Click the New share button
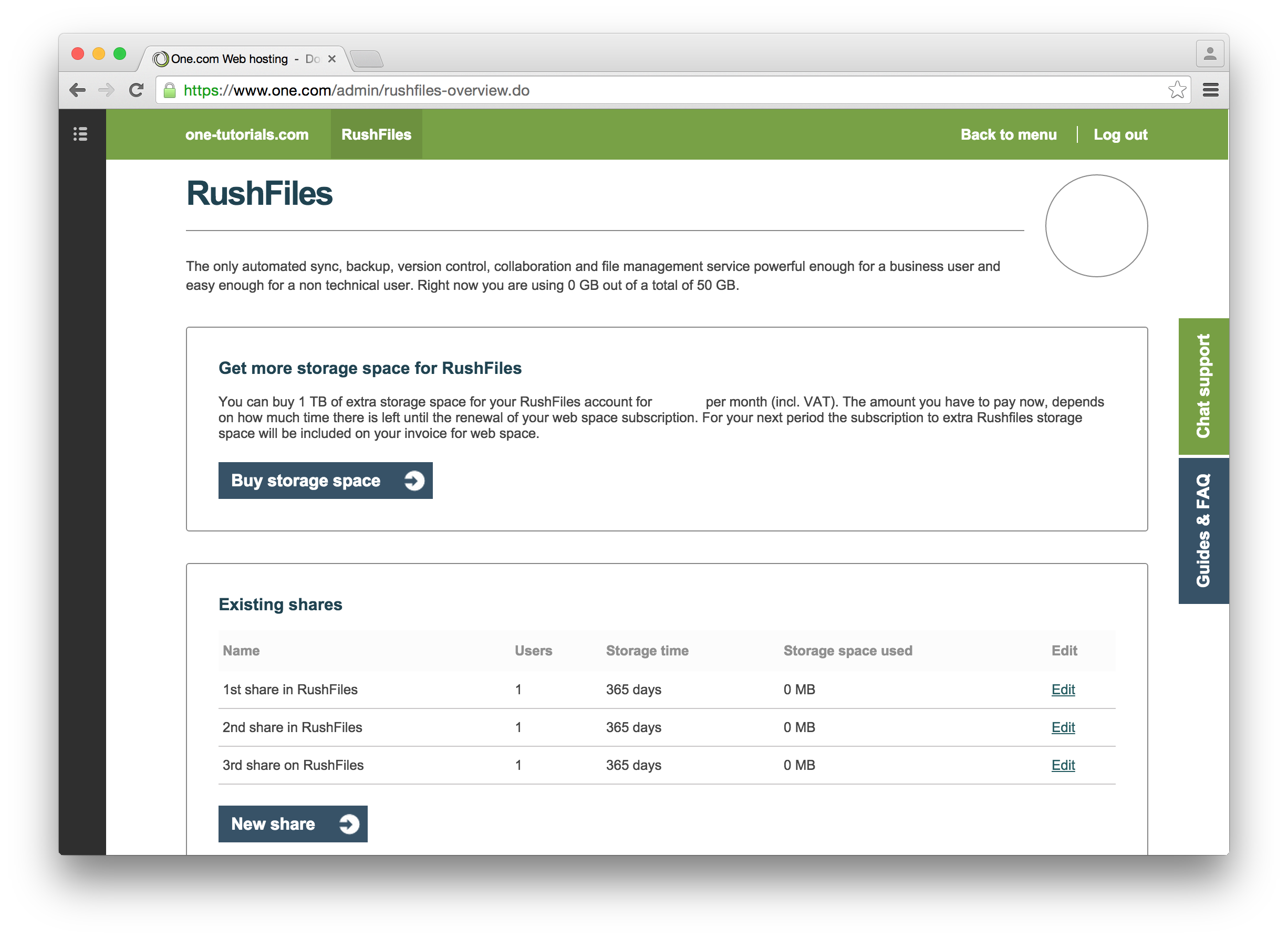This screenshot has height=939, width=1288. [x=293, y=823]
